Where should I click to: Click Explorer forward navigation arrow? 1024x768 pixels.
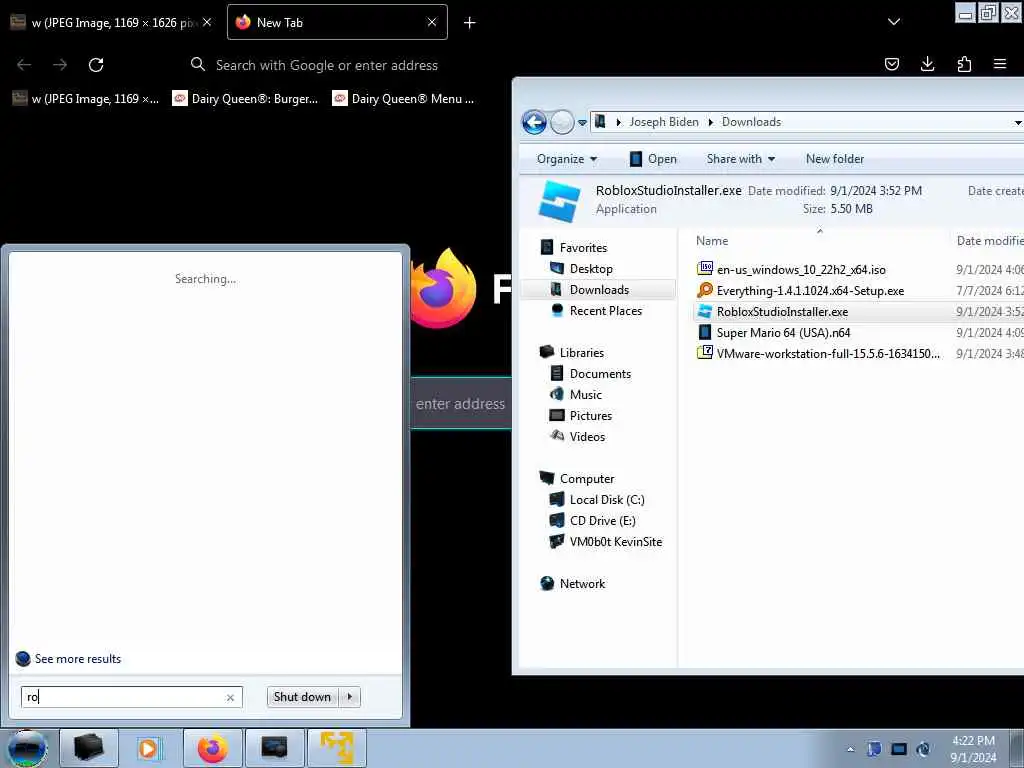562,122
